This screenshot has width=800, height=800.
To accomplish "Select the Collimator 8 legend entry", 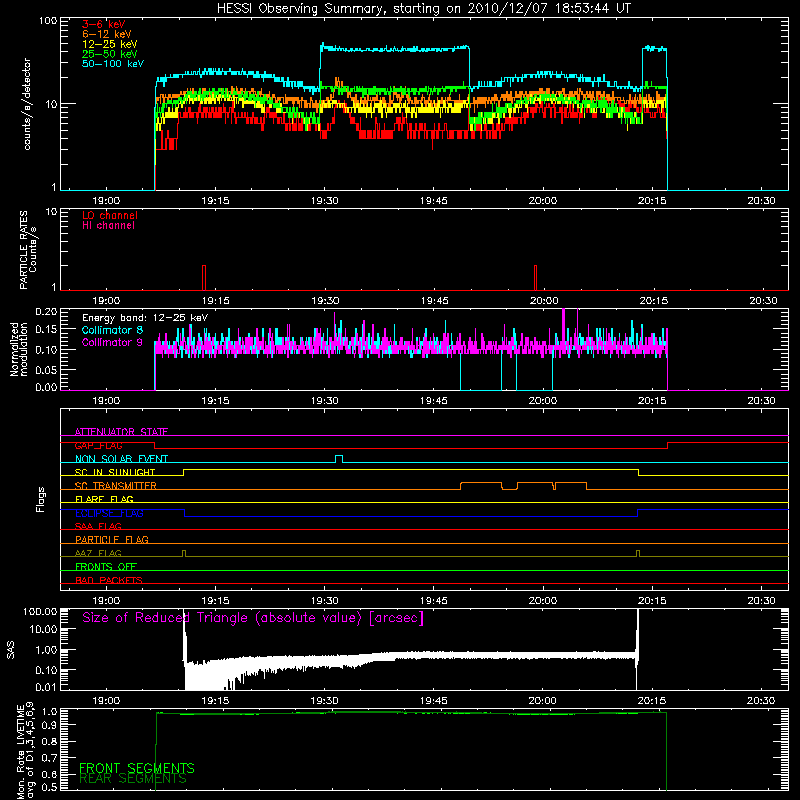I will [x=112, y=330].
